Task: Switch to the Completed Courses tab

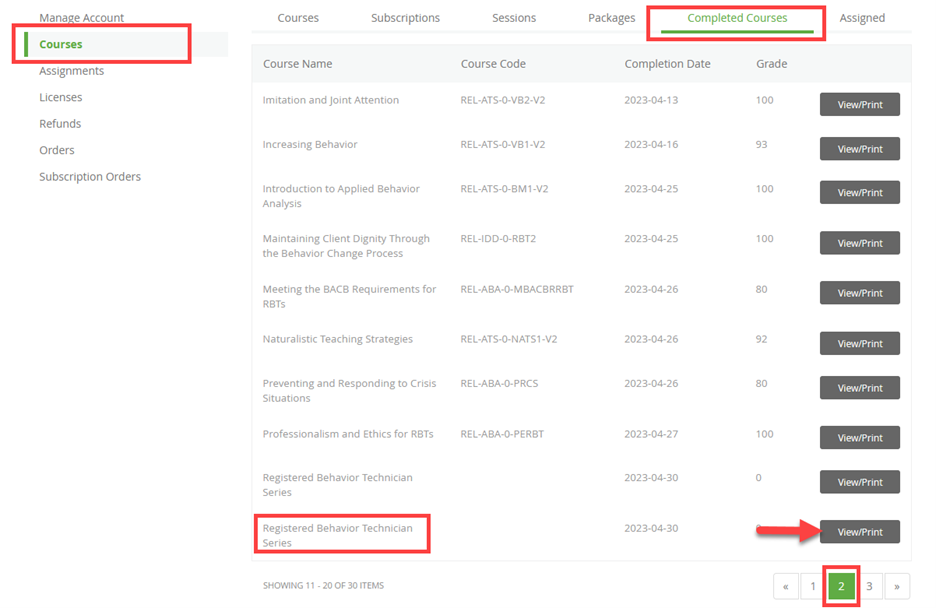Action: click(737, 18)
